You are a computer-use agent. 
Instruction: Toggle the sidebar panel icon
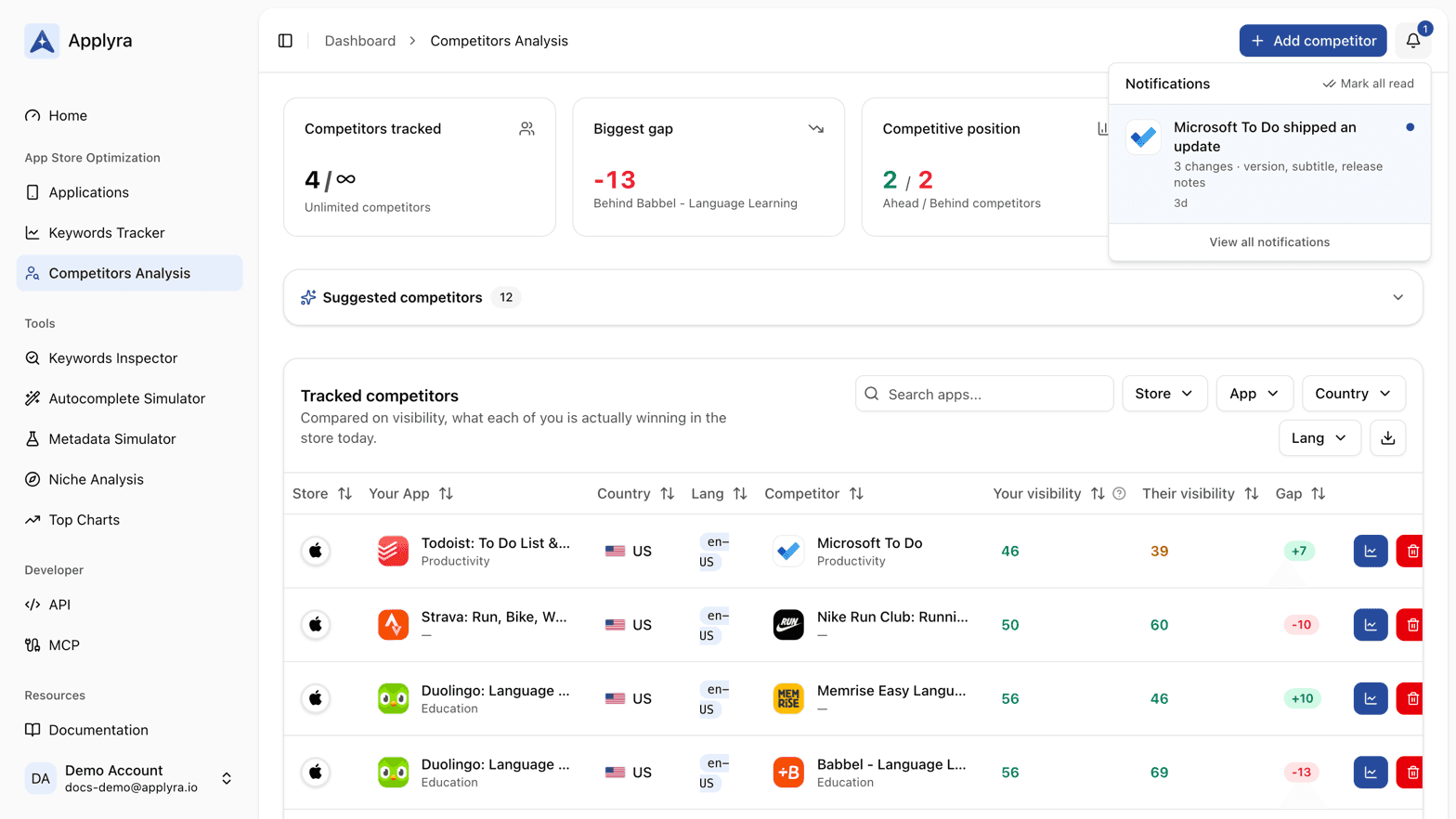click(x=285, y=41)
